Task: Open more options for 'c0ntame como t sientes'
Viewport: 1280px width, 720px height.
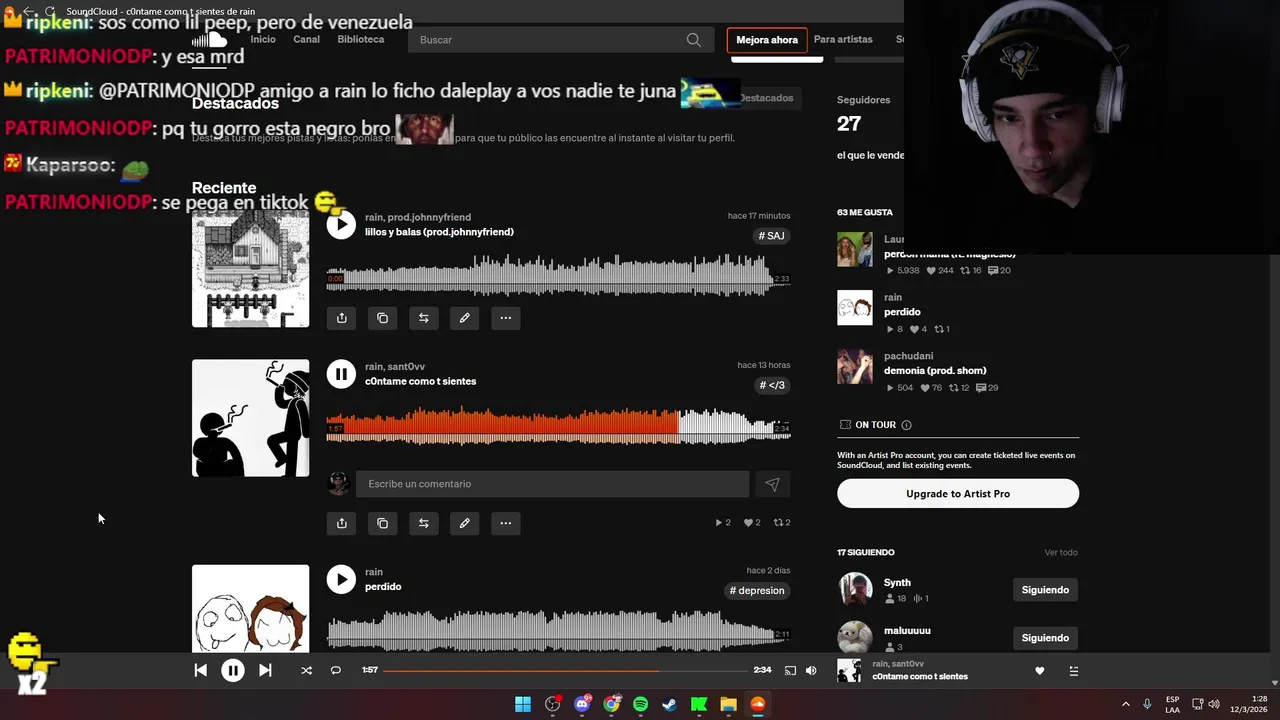Action: [505, 523]
